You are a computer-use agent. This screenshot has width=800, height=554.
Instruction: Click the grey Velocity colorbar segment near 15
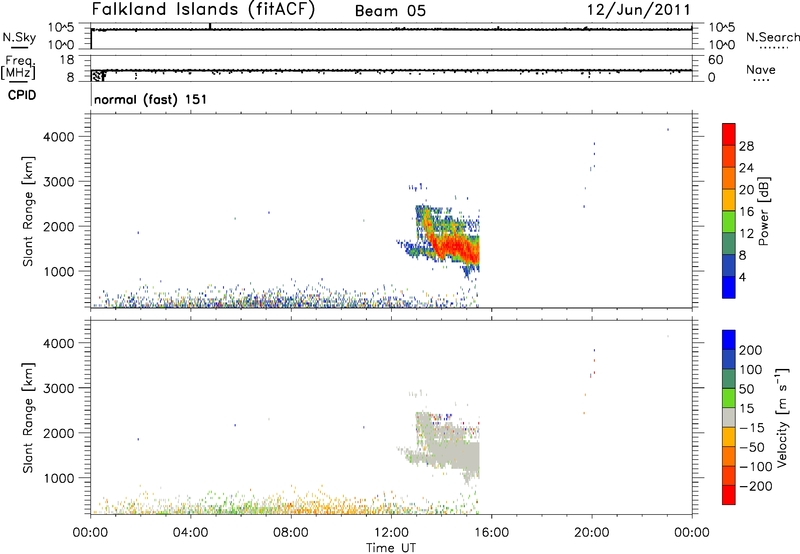click(729, 417)
